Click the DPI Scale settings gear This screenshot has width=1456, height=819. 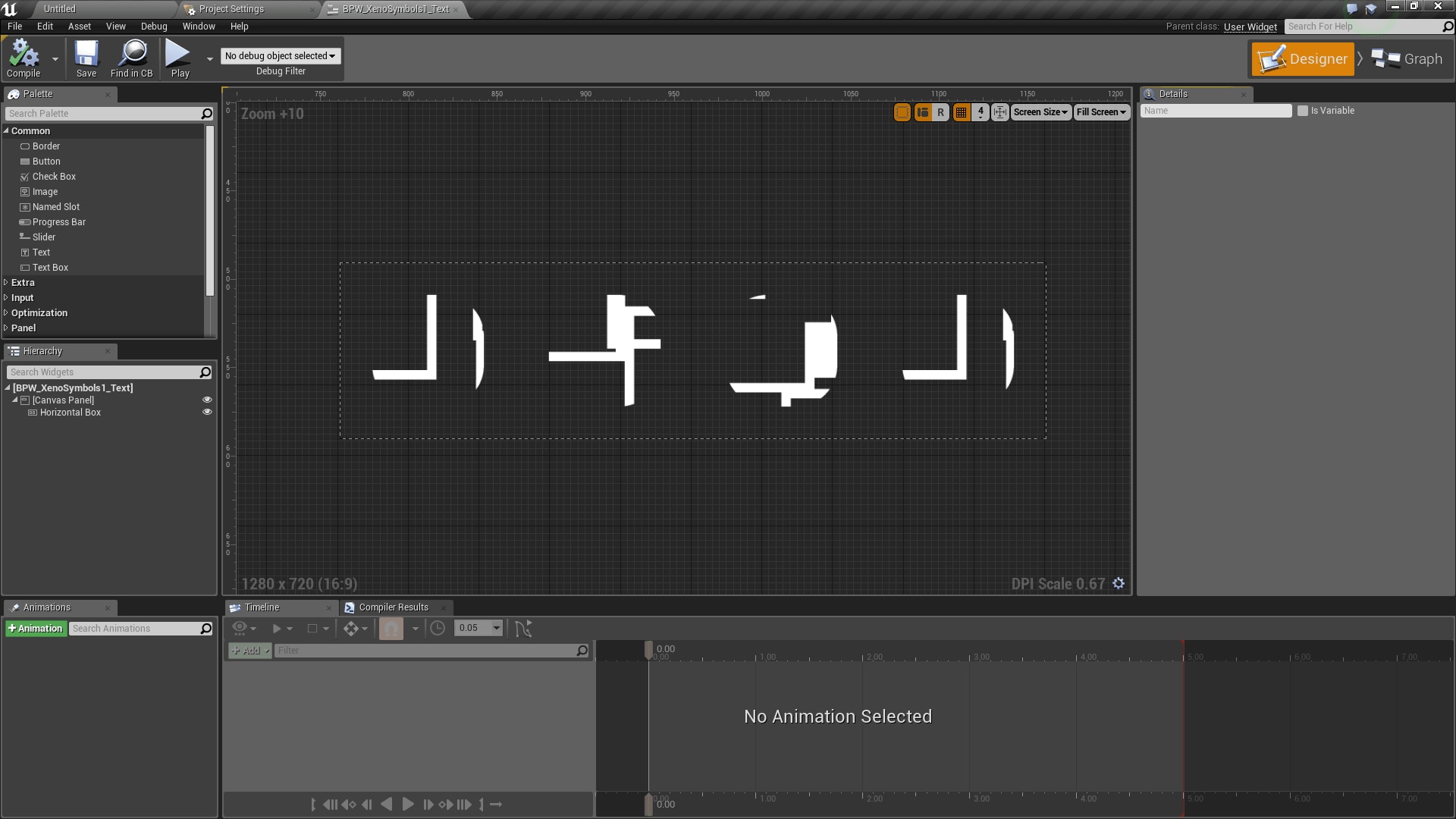(x=1119, y=583)
